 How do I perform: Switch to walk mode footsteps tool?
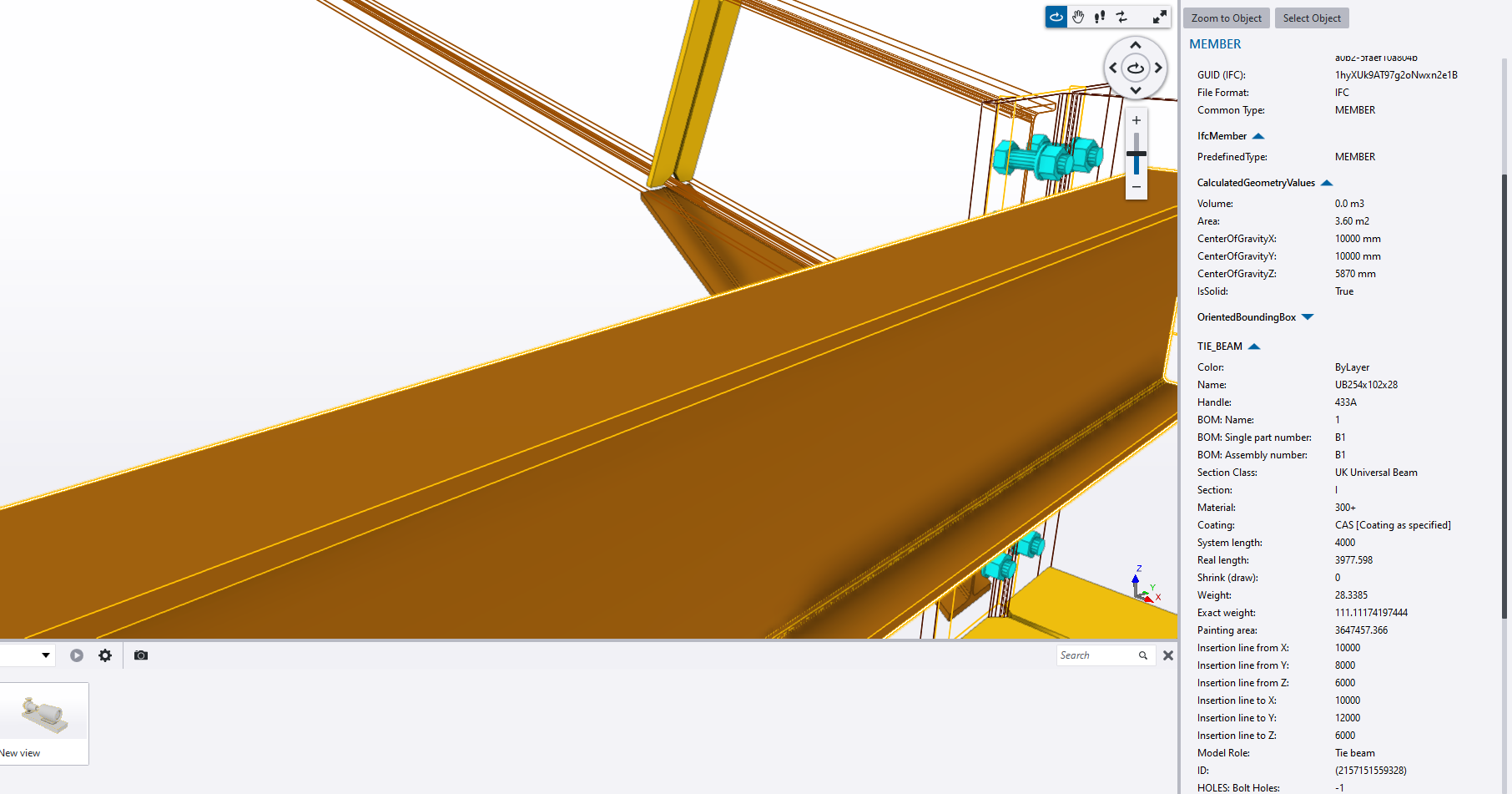tap(1100, 17)
